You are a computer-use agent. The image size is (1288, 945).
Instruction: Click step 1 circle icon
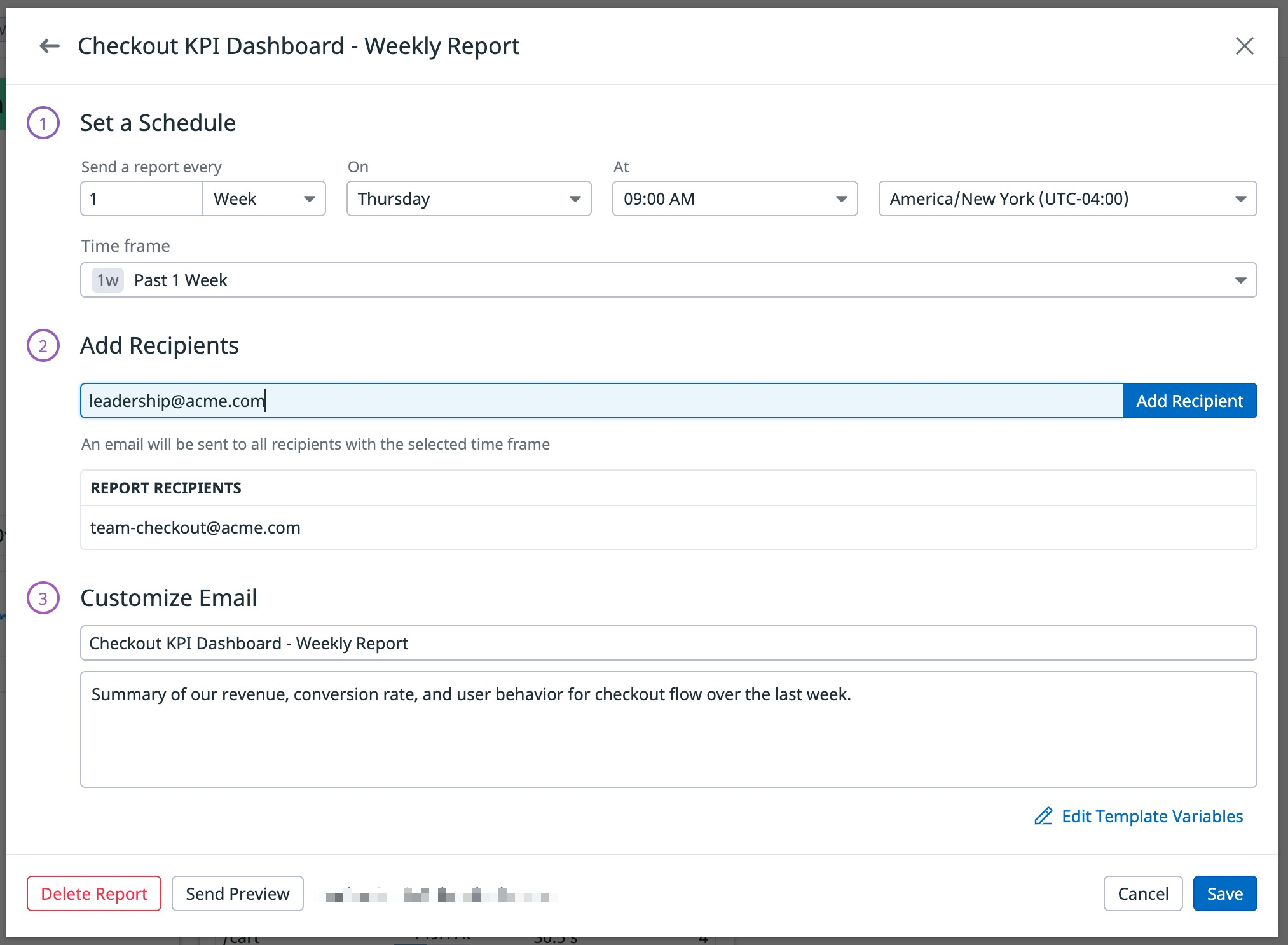(x=43, y=123)
